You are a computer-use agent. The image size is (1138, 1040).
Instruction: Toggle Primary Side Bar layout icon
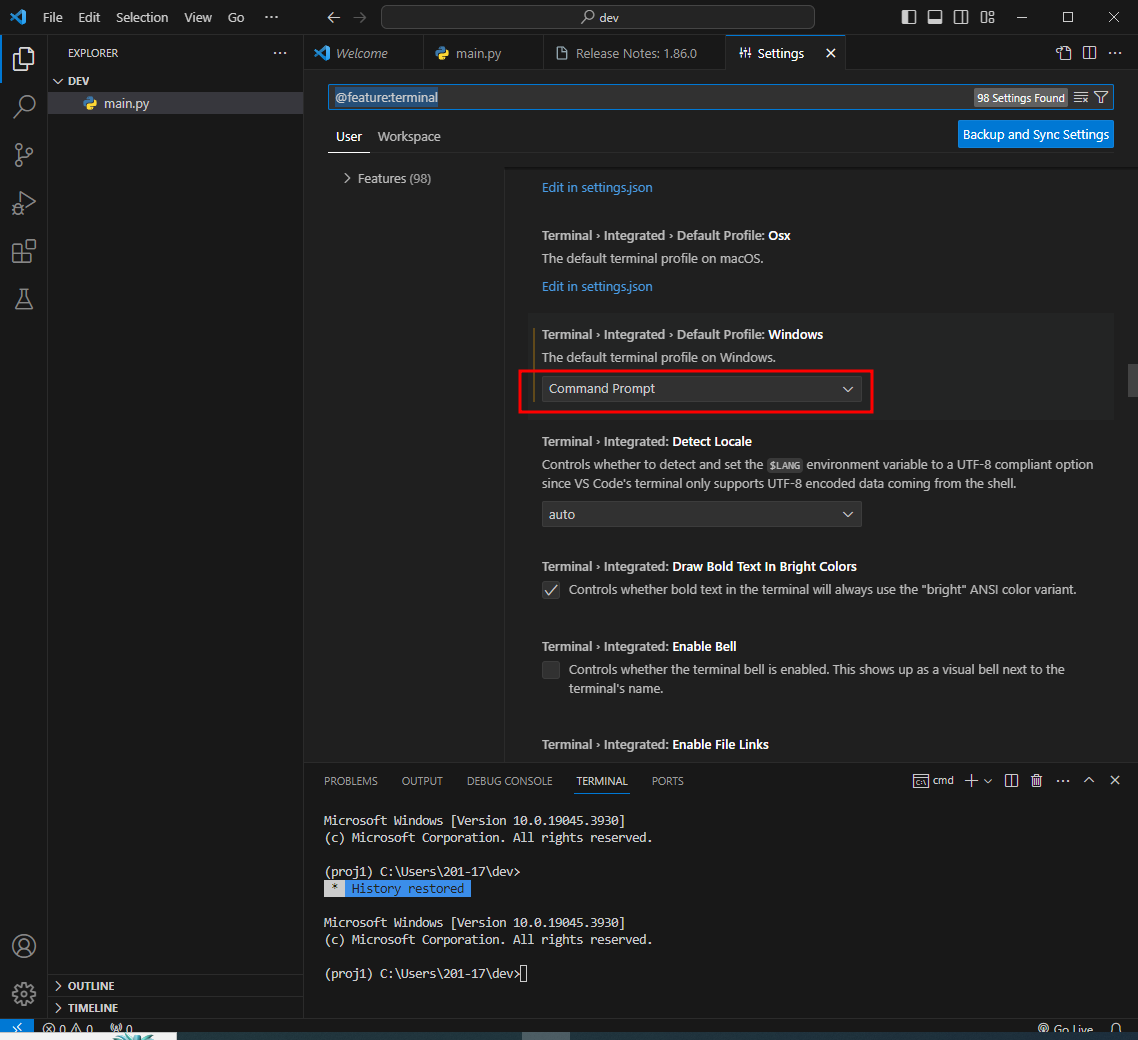point(909,17)
